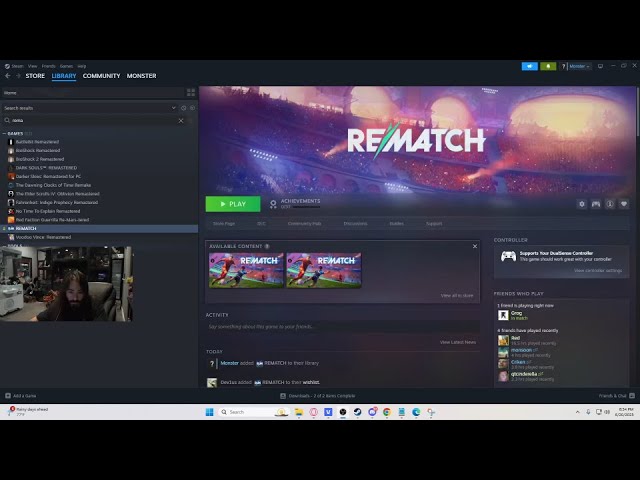Click the back navigation arrow
The height and width of the screenshot is (480, 640).
(8, 76)
